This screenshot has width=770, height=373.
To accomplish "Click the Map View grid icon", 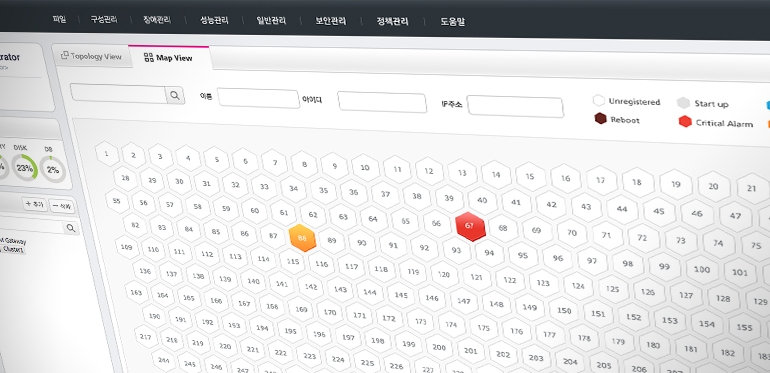I will (148, 57).
